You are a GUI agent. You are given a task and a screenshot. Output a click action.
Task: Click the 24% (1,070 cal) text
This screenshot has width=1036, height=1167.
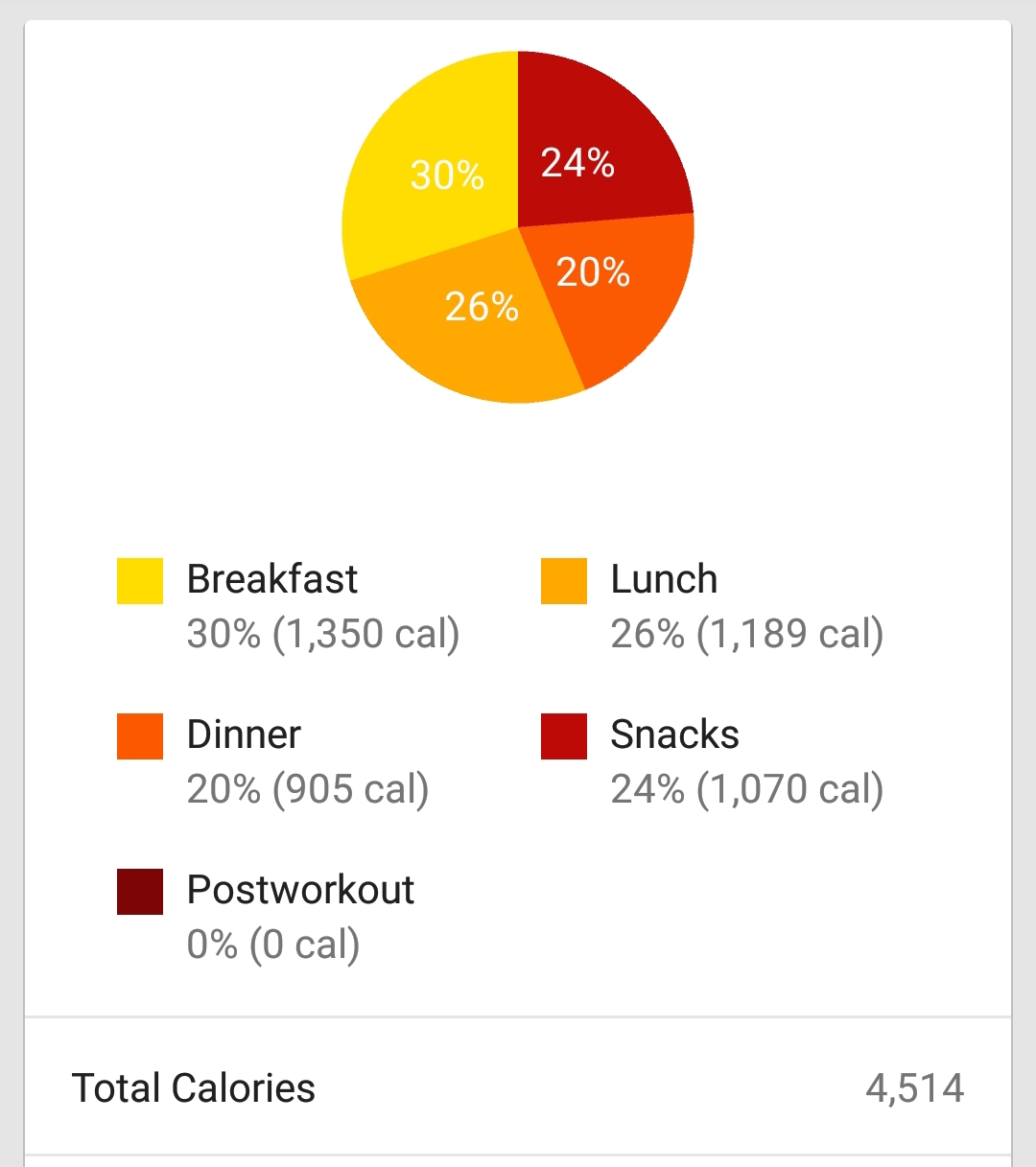point(747,789)
